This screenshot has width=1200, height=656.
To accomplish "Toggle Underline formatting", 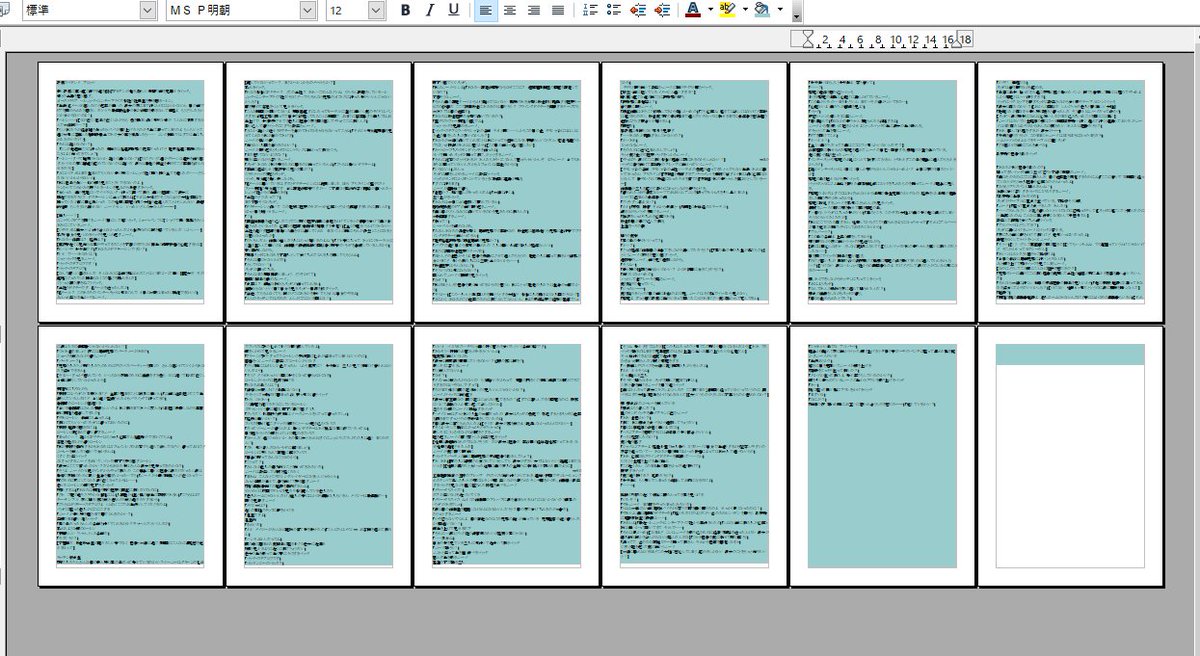I will [454, 10].
